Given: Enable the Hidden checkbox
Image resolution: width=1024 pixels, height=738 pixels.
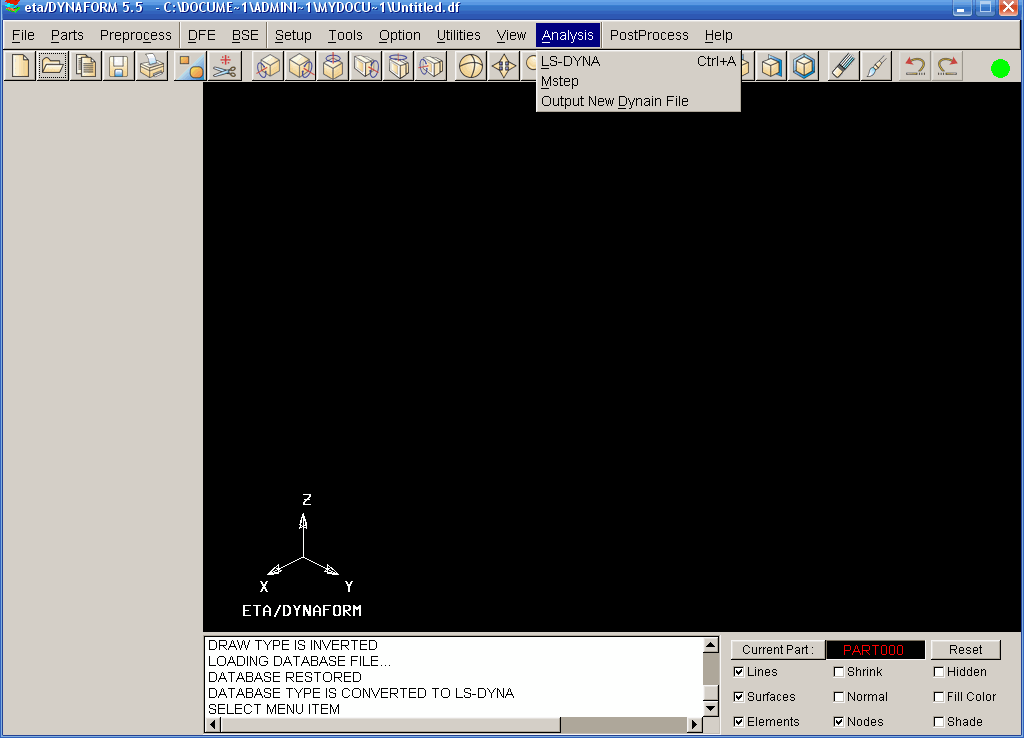Looking at the screenshot, I should [x=938, y=672].
